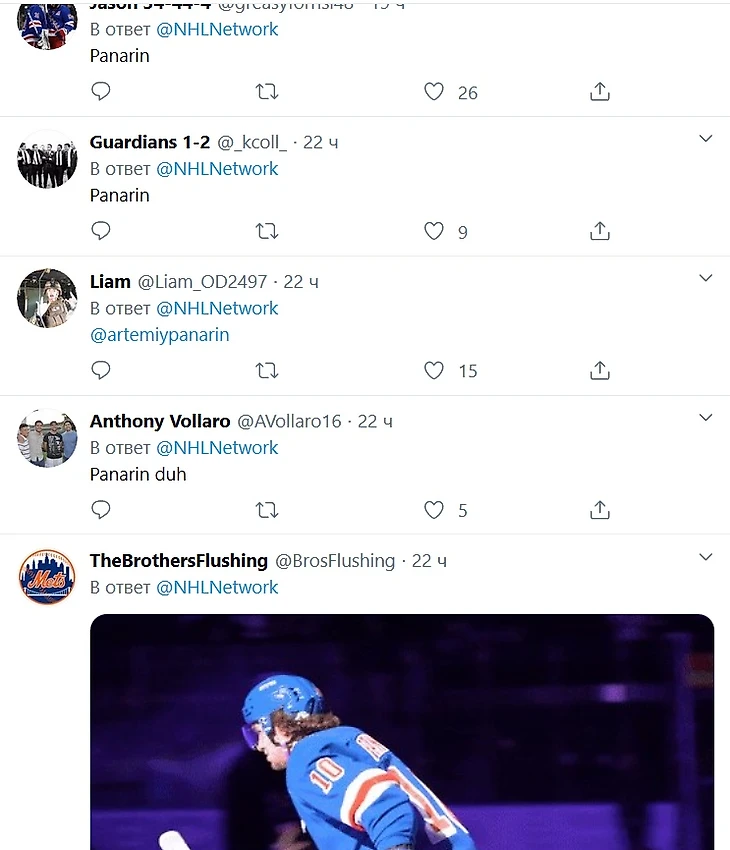The height and width of the screenshot is (850, 730).
Task: Open chevron menu on TheBrothersFlushing tweet
Action: click(x=705, y=557)
